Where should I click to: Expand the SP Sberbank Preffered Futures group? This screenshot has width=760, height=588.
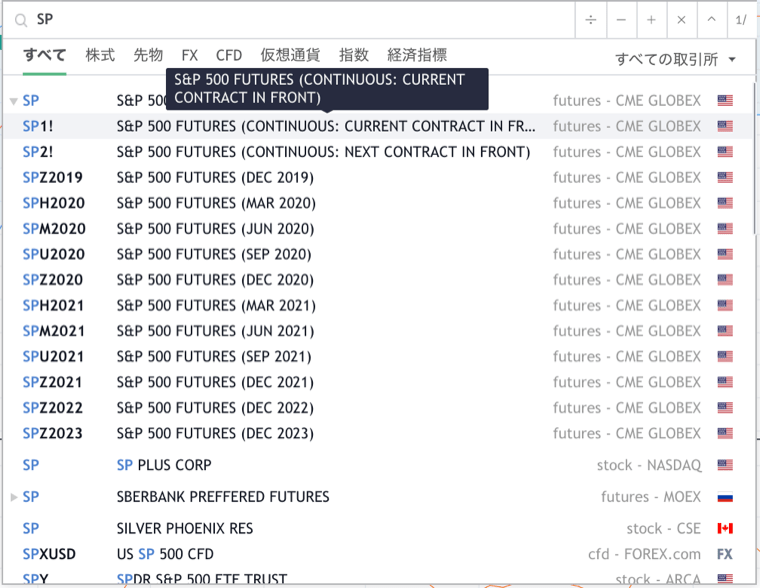[14, 497]
